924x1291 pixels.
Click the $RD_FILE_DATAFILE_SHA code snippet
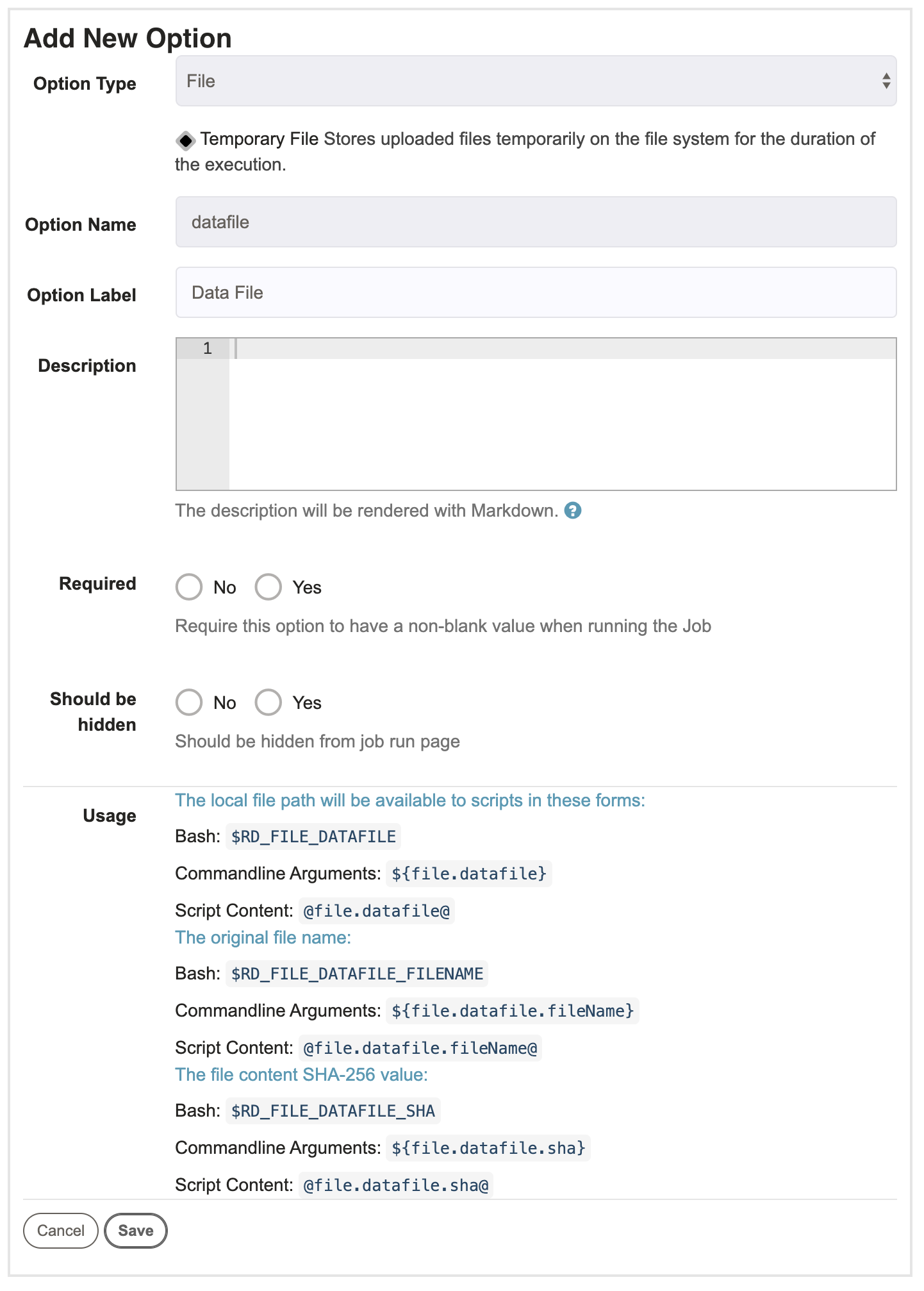pyautogui.click(x=333, y=1111)
